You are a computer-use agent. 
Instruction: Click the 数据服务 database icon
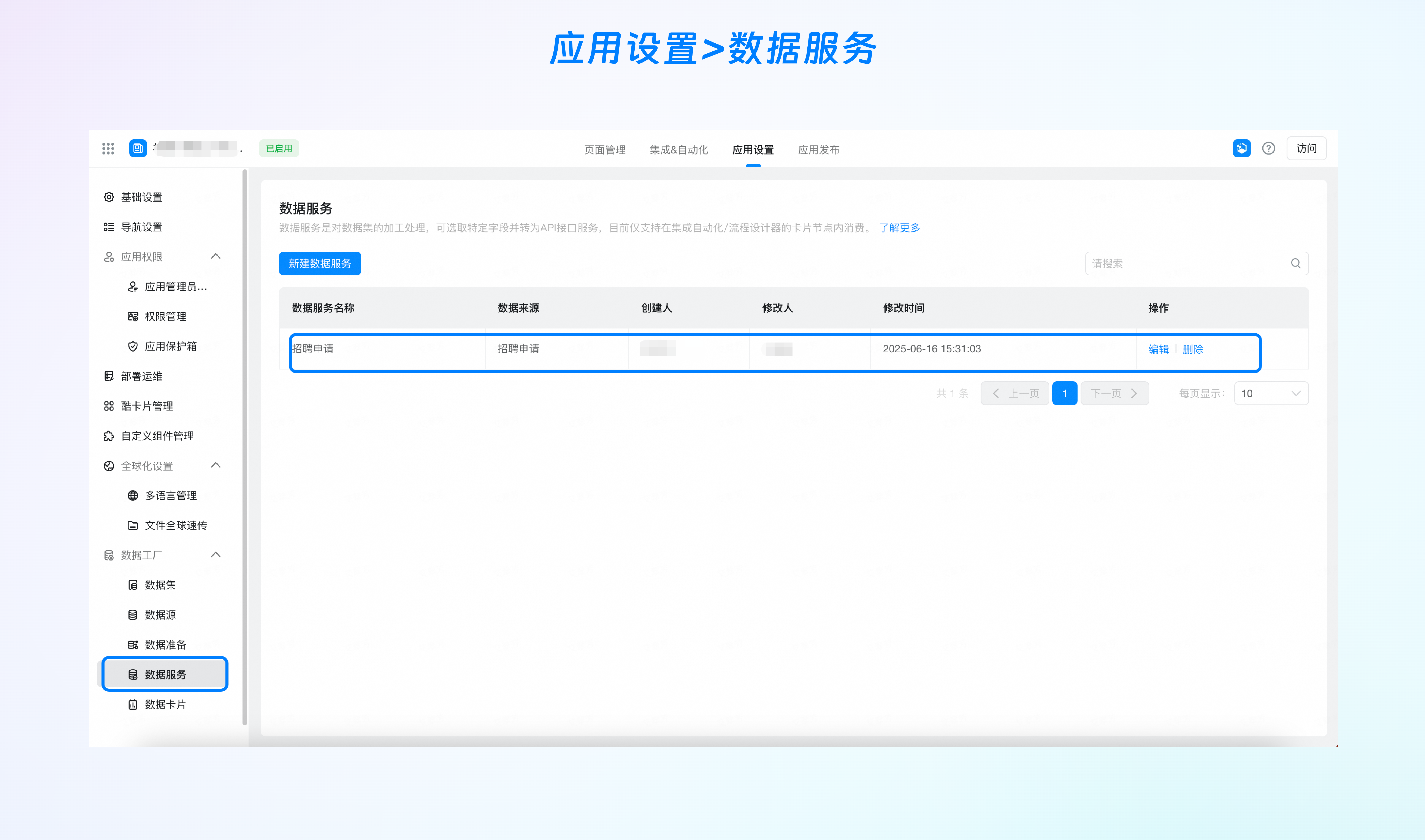(x=133, y=675)
